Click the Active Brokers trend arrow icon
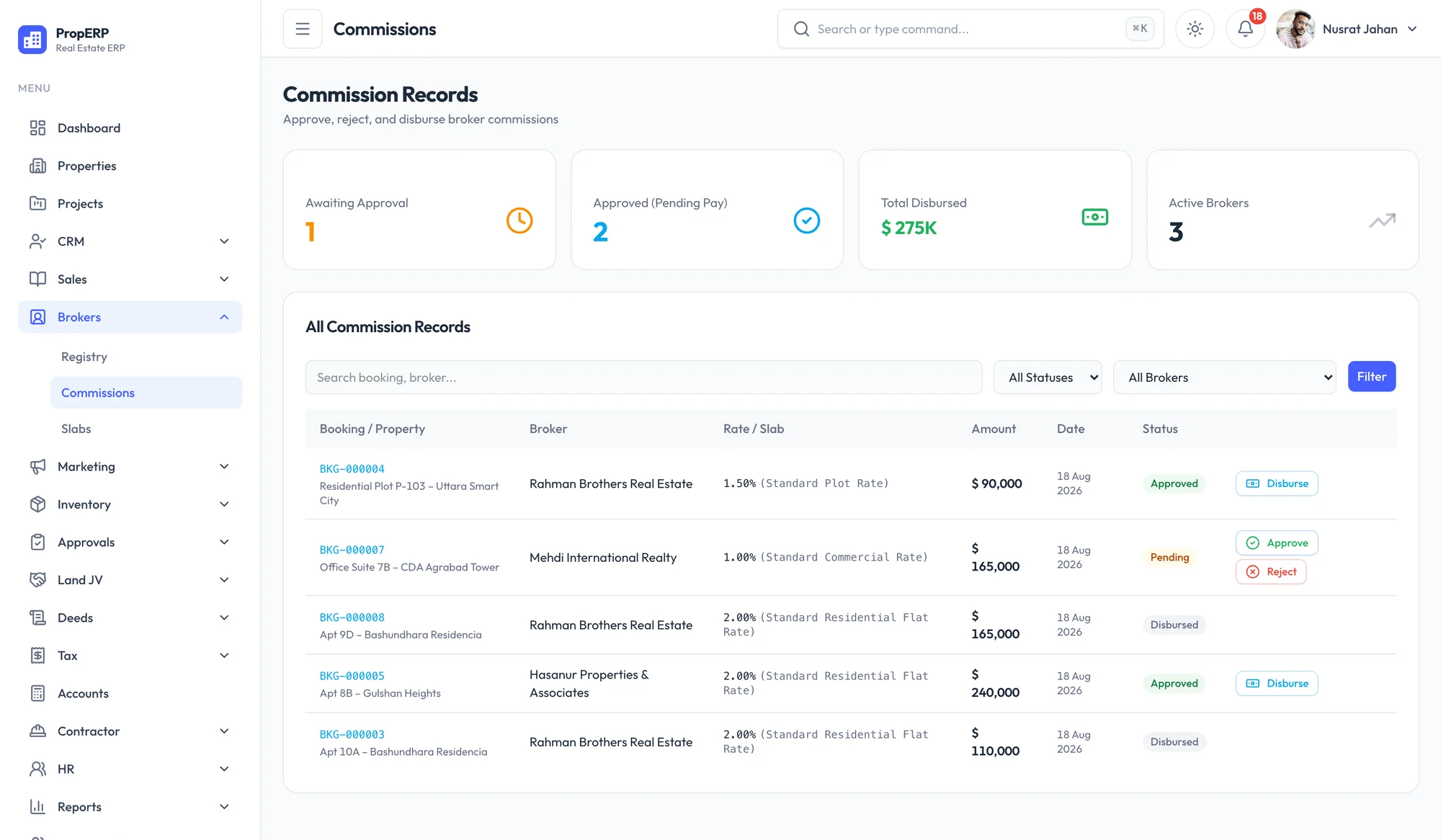 (x=1383, y=220)
